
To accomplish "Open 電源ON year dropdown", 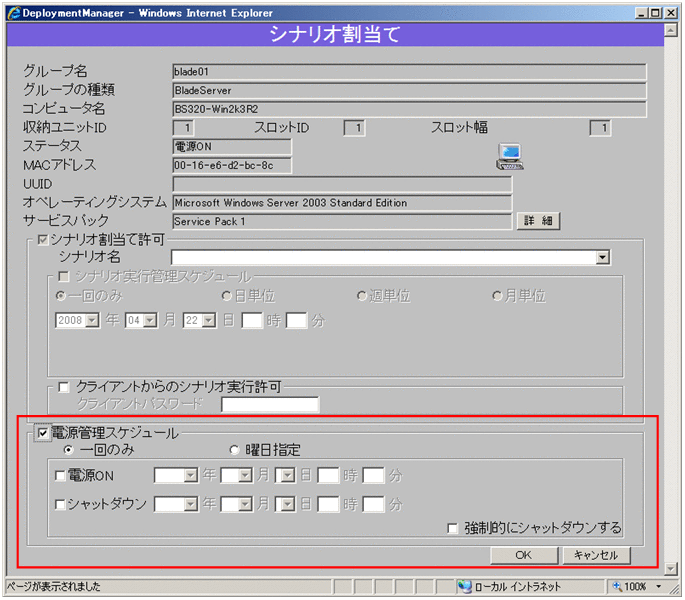I will tap(191, 475).
